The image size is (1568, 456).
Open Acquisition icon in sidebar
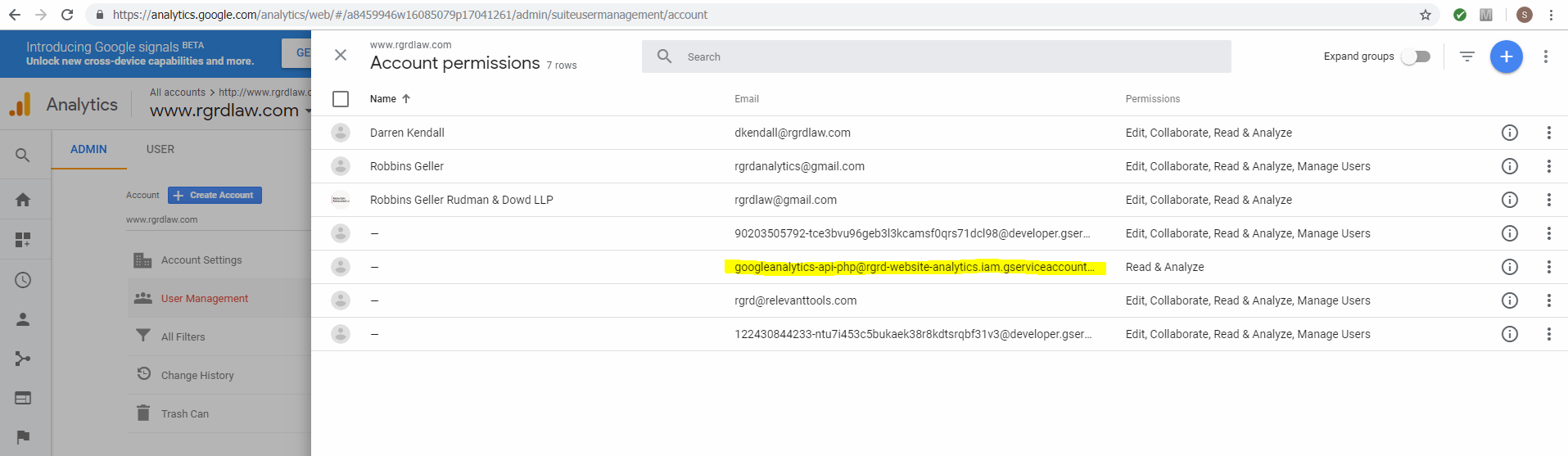(x=23, y=359)
